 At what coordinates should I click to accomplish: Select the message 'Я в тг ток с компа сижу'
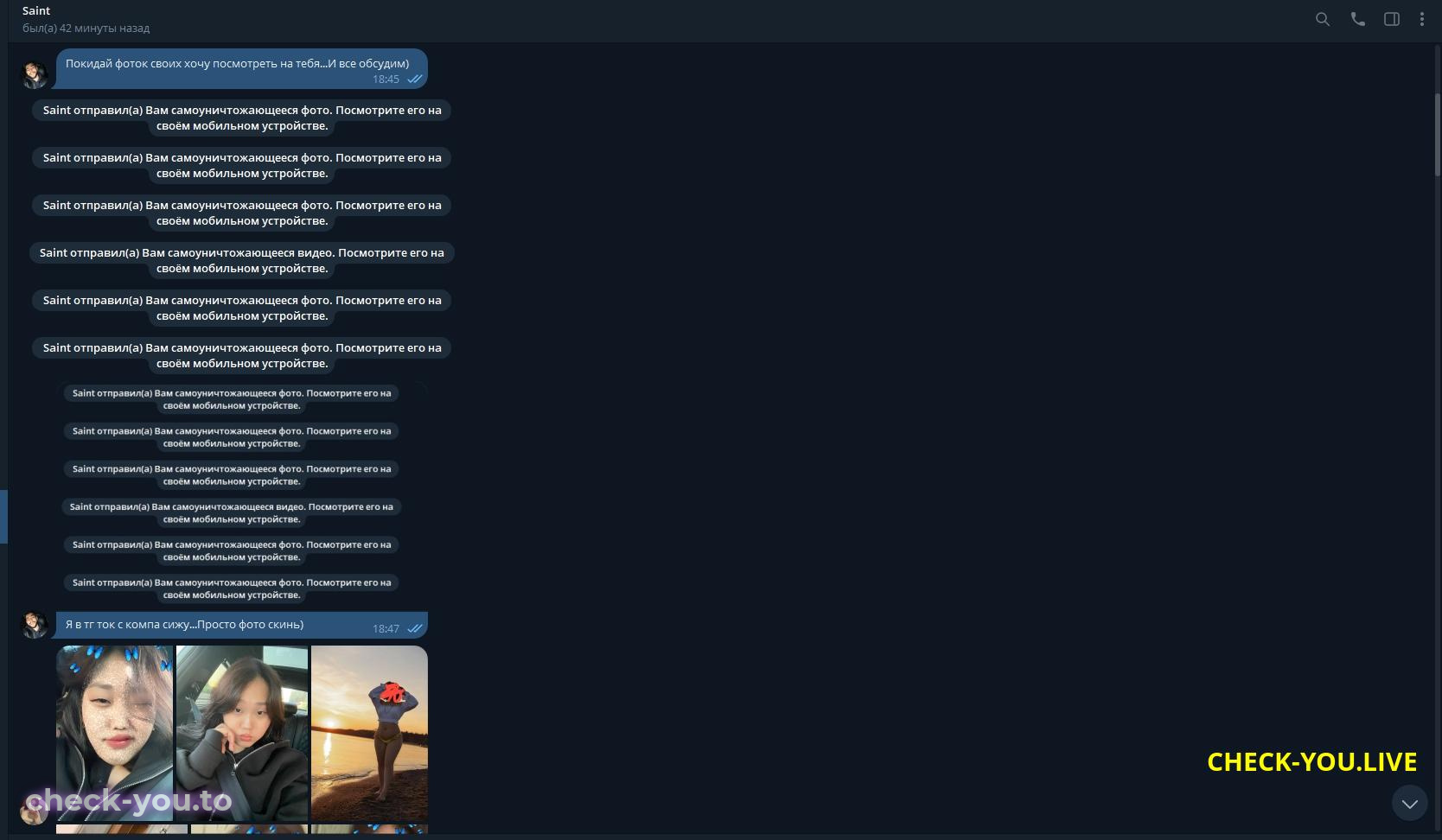[242, 625]
